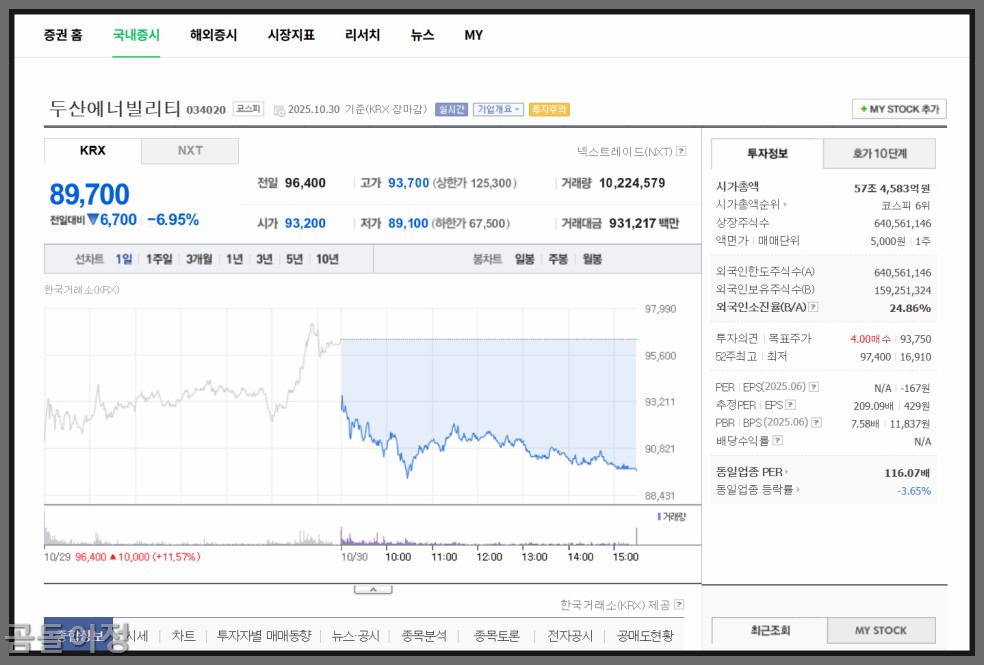This screenshot has height=665, width=984.
Task: Open the MY menu
Action: click(x=474, y=35)
